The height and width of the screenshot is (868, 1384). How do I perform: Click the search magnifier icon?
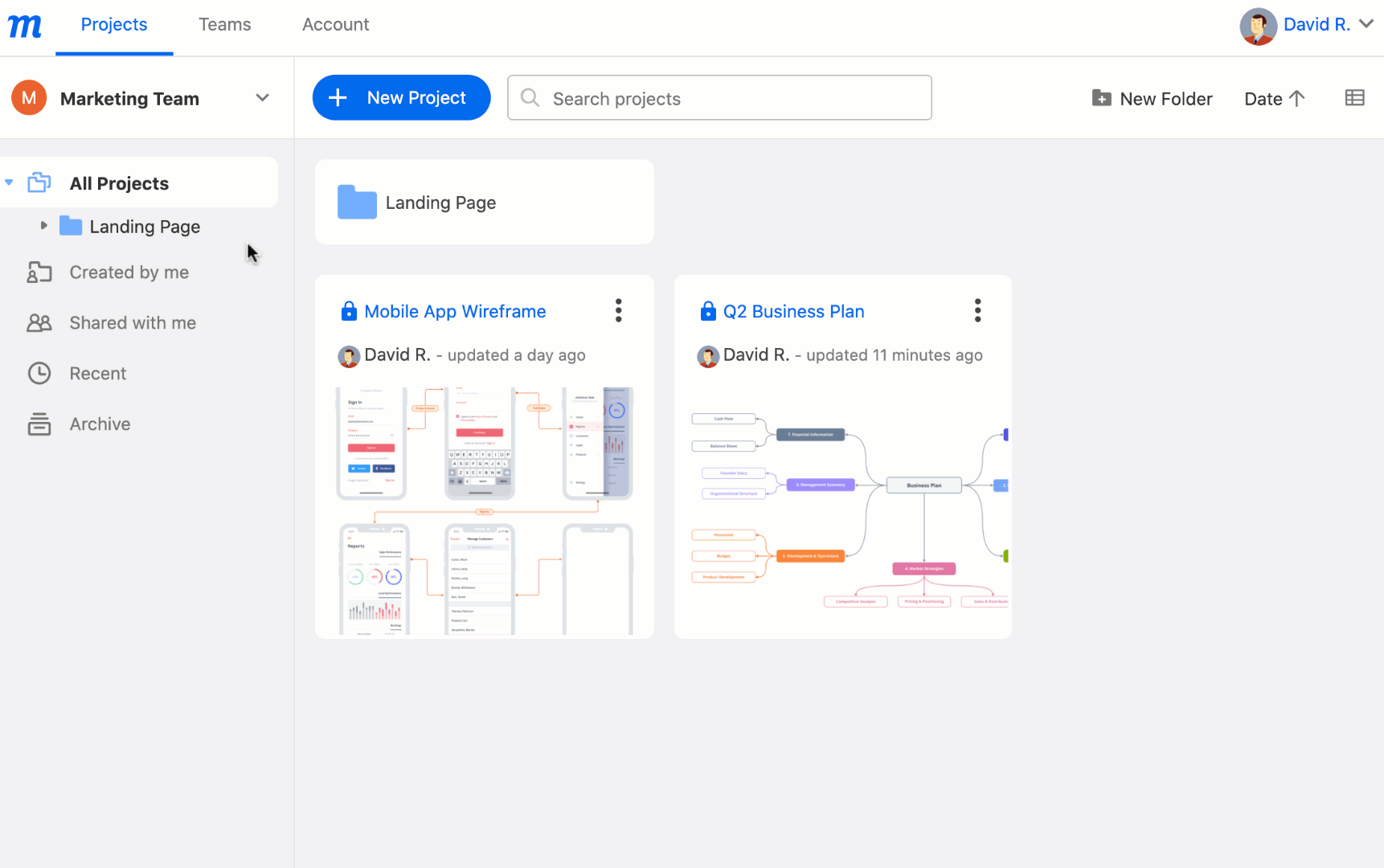[x=530, y=97]
